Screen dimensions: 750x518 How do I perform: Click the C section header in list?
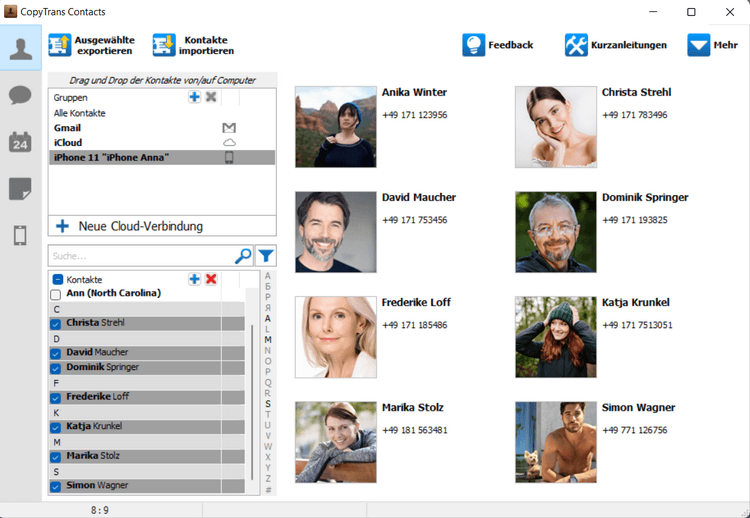(x=147, y=309)
